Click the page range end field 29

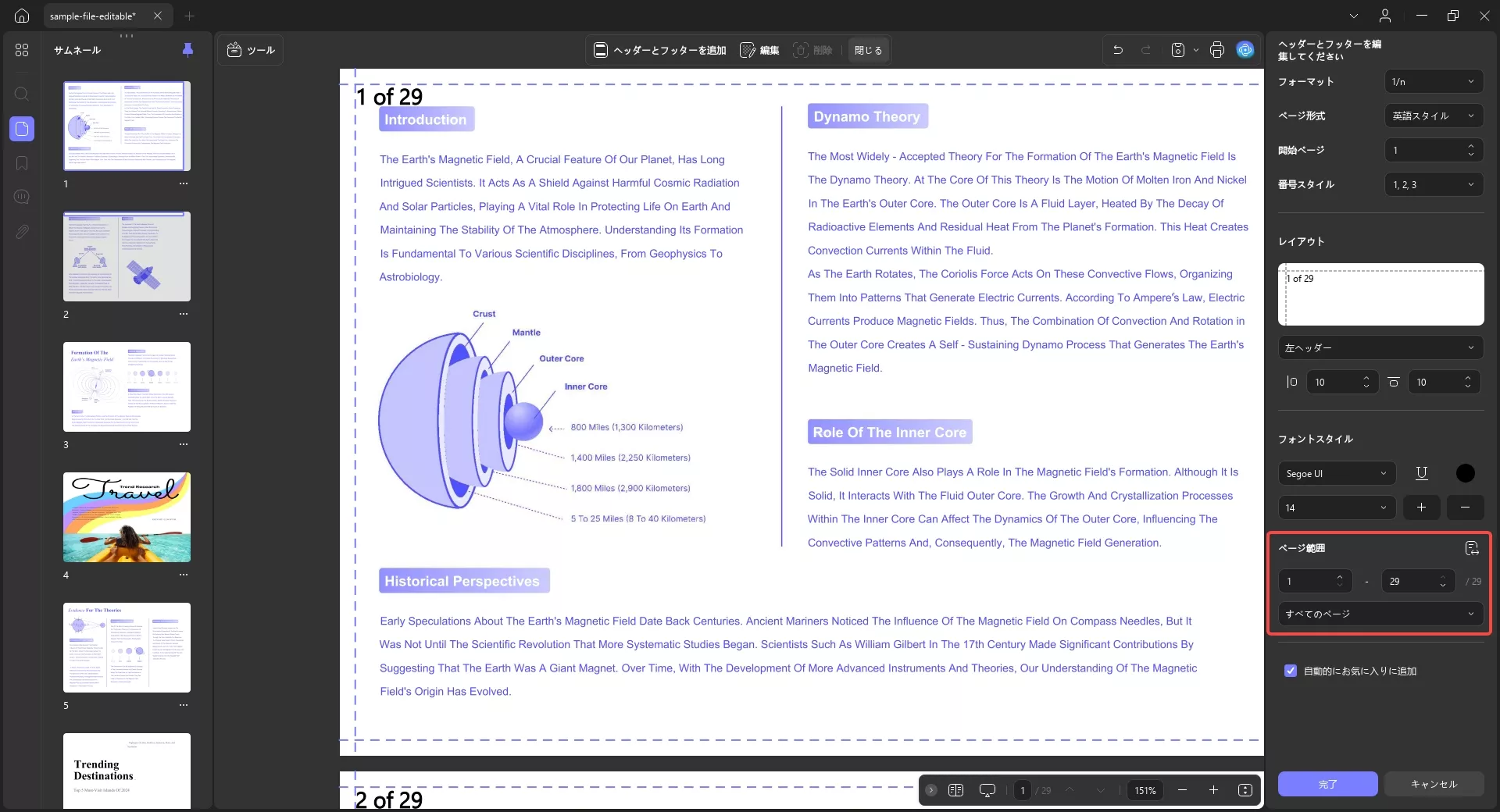[x=1418, y=581]
